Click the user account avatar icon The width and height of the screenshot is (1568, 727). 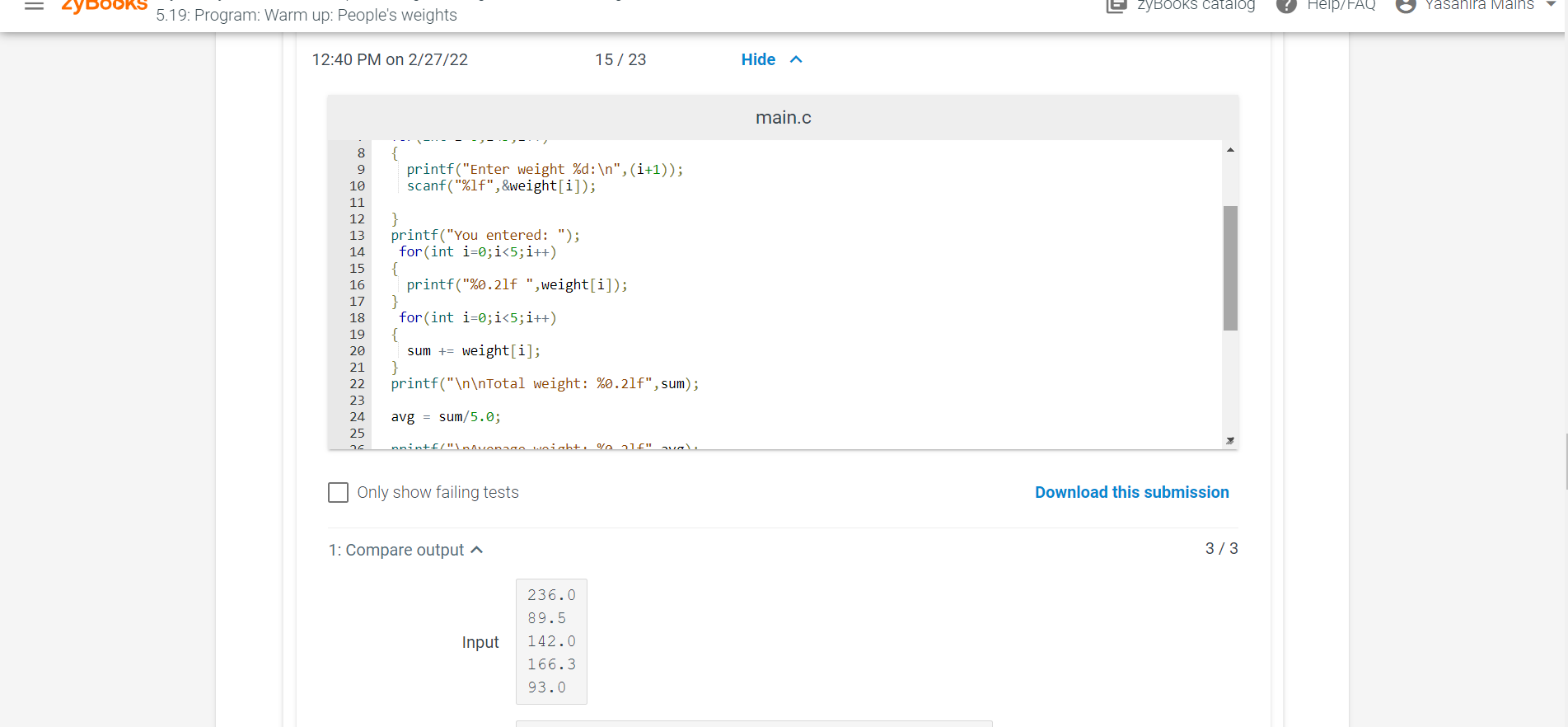tap(1406, 6)
